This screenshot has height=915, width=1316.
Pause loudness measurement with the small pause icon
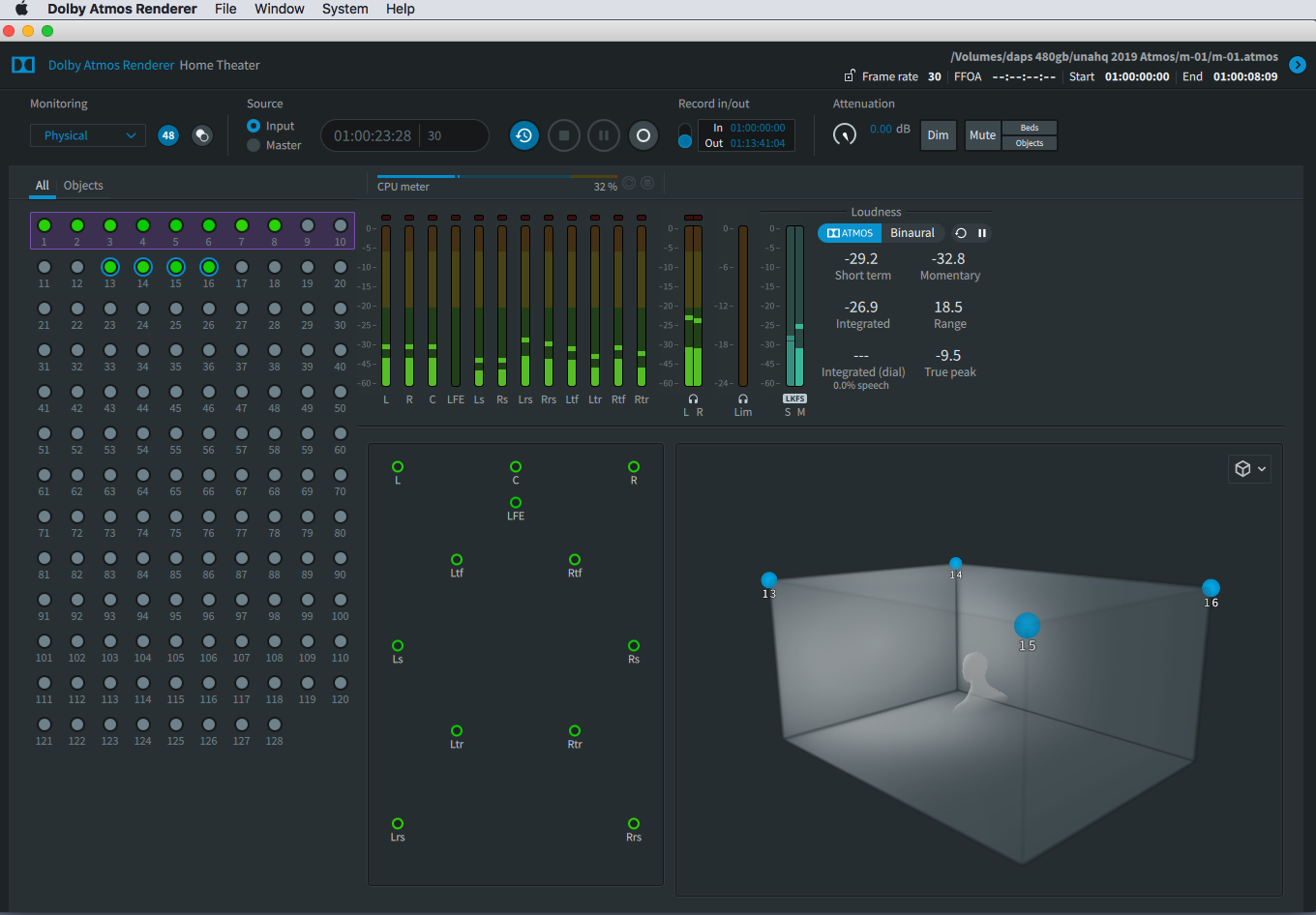pyautogui.click(x=982, y=233)
